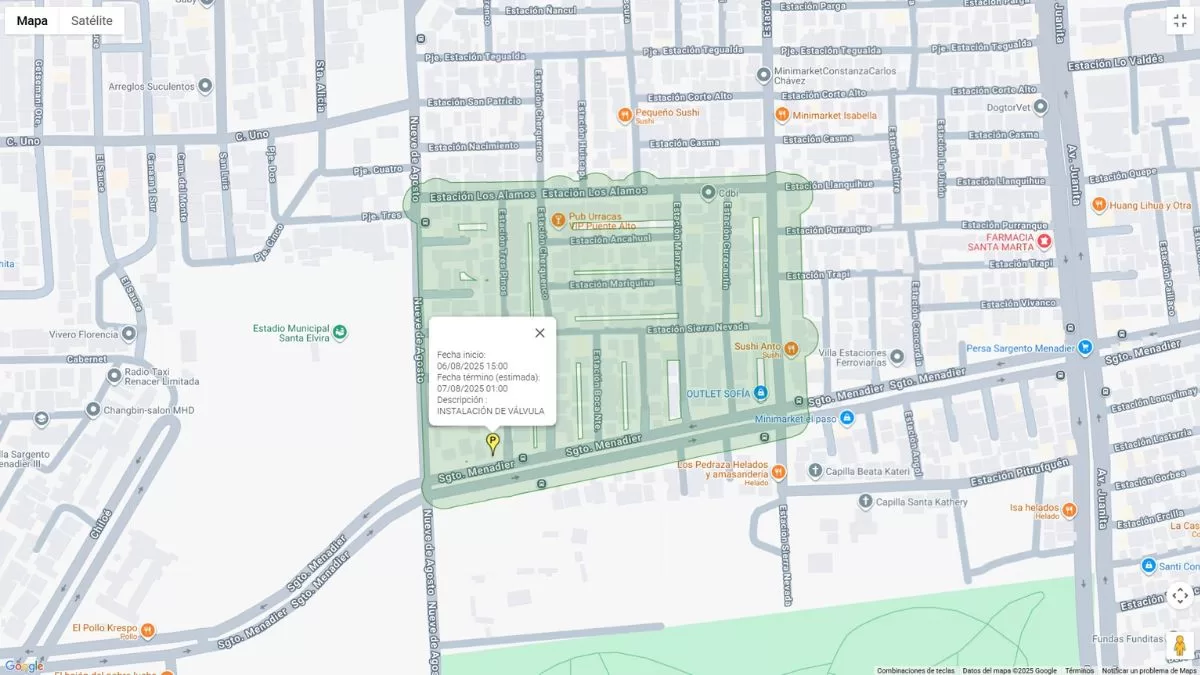
Task: Select the Street View pegman
Action: 1180,645
